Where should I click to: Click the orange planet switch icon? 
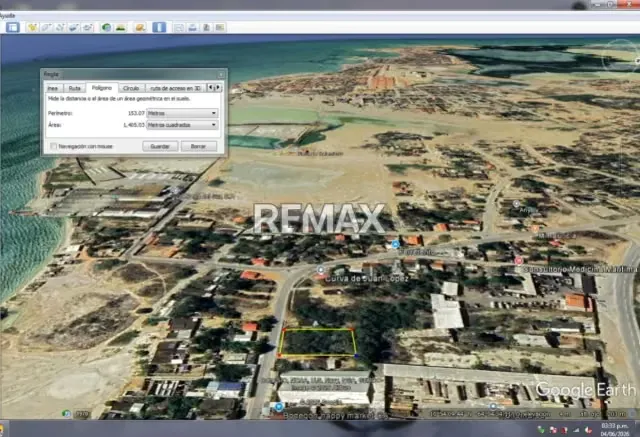point(140,27)
